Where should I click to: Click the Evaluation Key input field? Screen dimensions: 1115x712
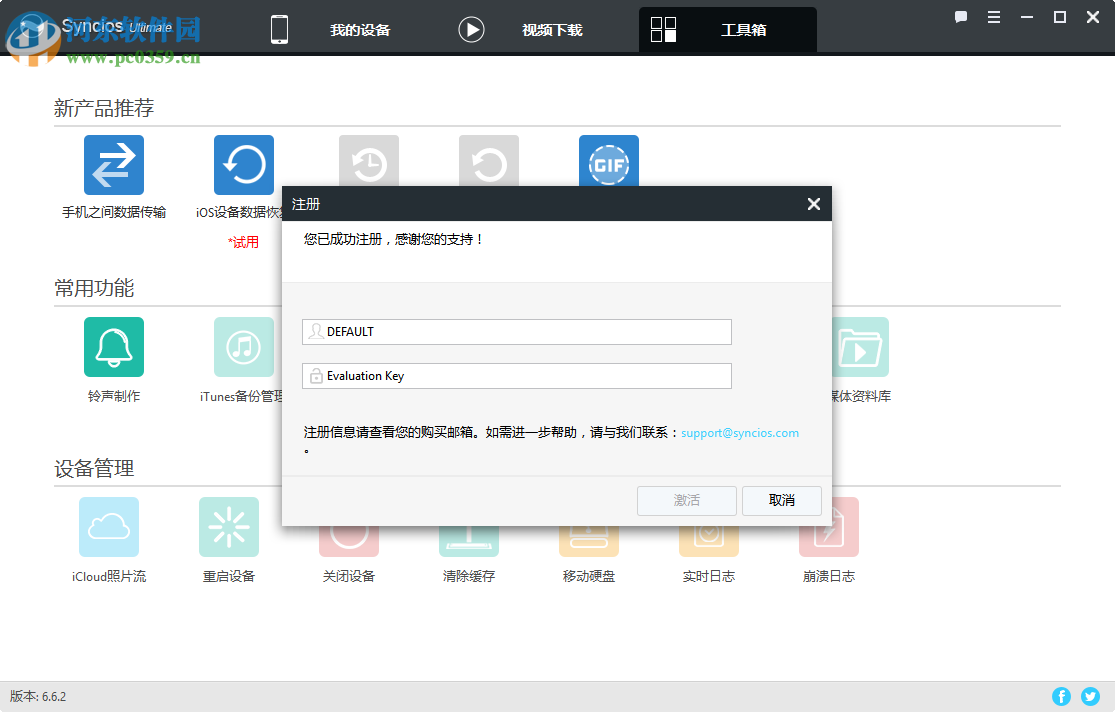coord(516,375)
